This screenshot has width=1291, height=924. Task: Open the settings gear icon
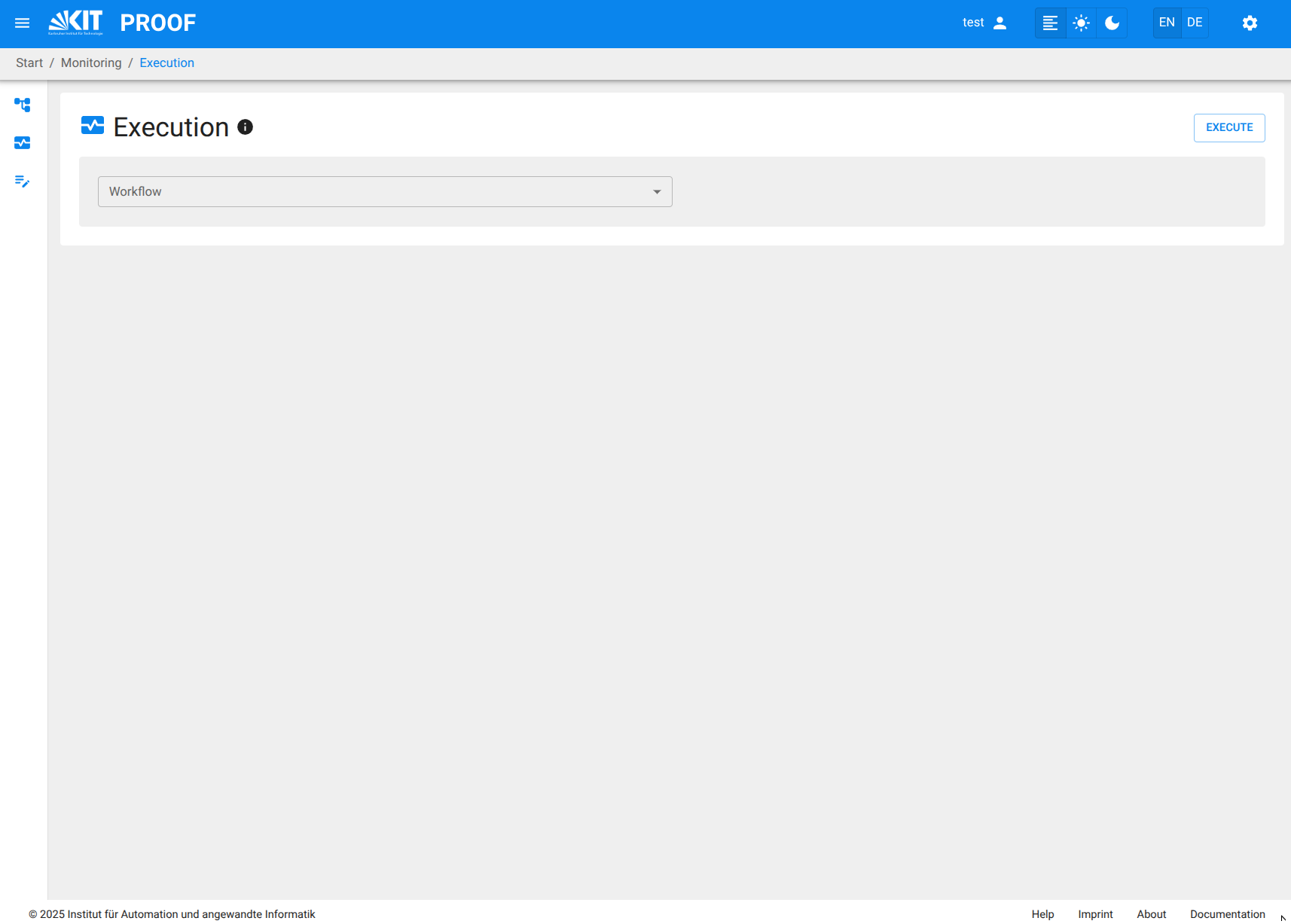coord(1250,23)
